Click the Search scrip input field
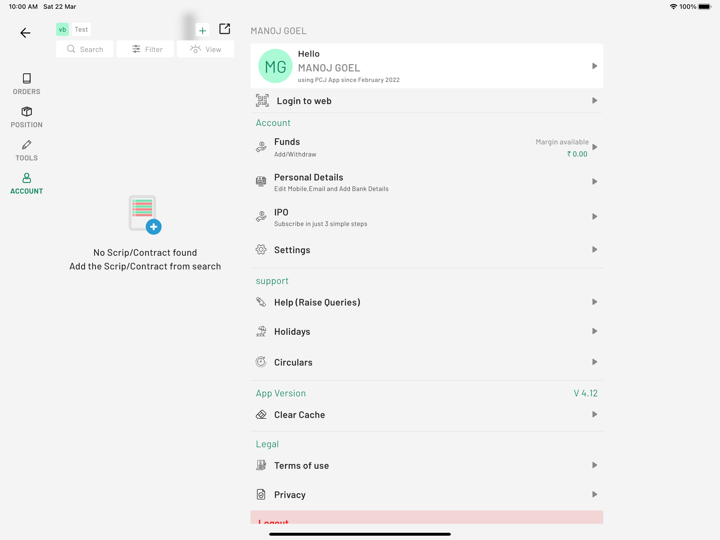720x540 pixels. (85, 49)
